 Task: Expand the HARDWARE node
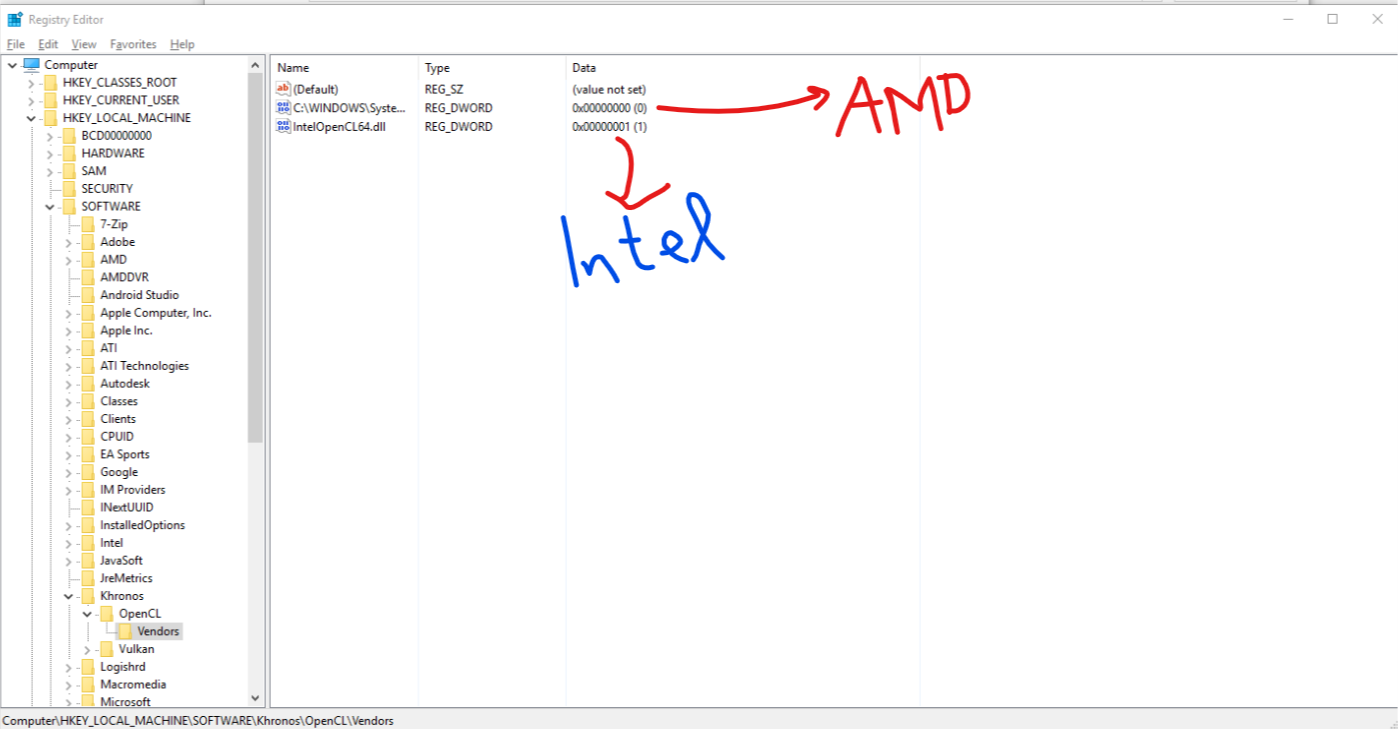pyautogui.click(x=50, y=153)
